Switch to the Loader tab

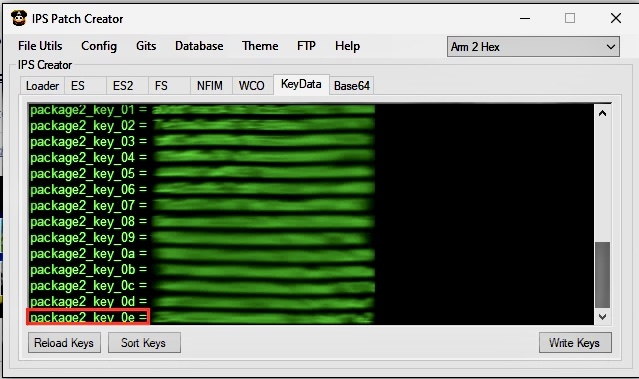(x=42, y=86)
